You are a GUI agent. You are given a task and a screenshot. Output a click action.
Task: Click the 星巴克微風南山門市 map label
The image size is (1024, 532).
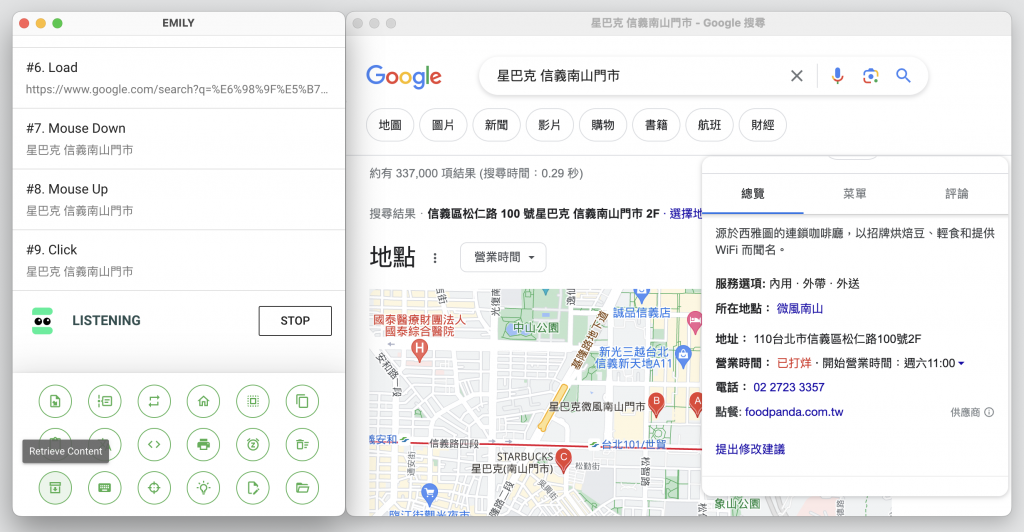click(597, 407)
